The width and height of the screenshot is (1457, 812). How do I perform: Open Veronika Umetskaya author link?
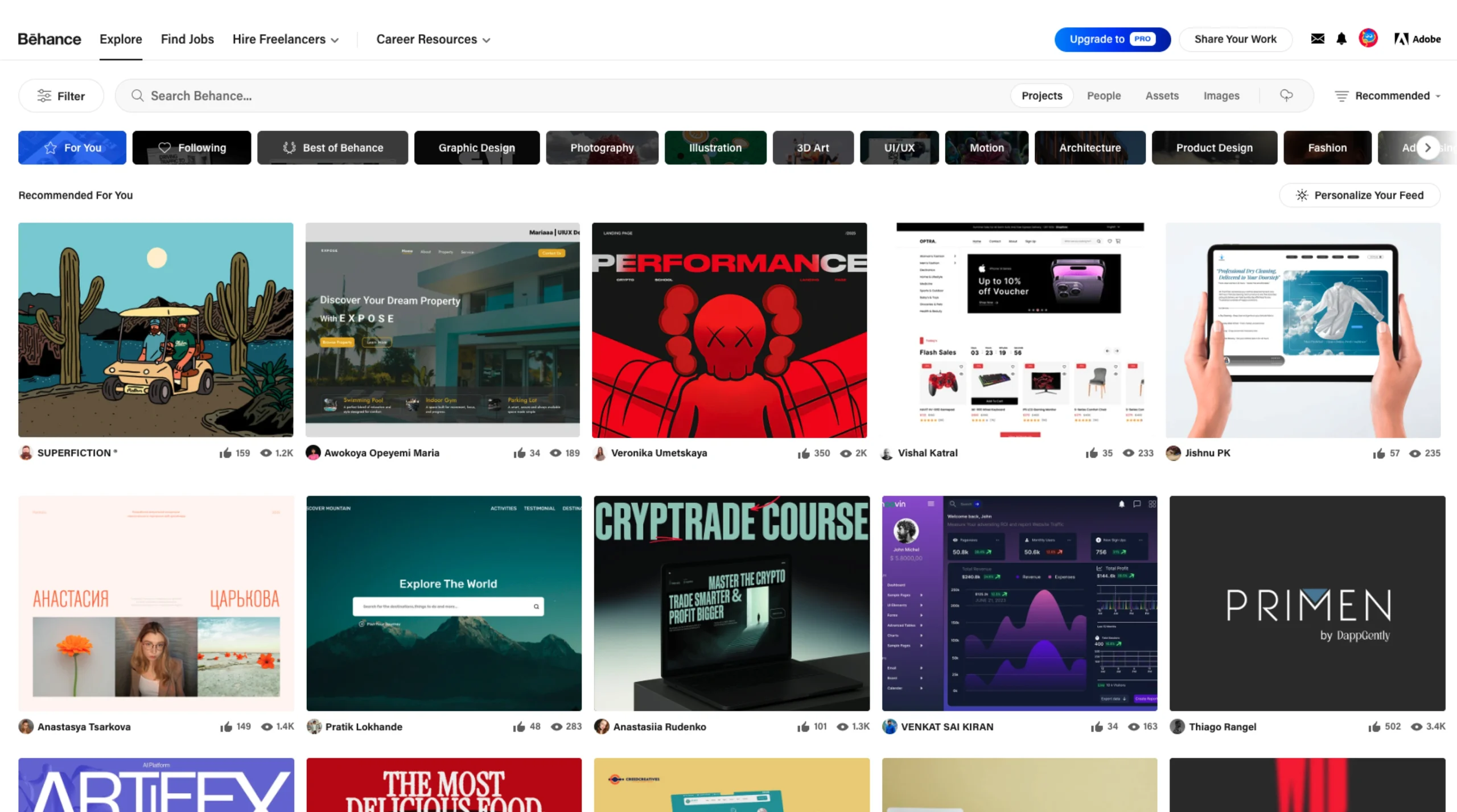[x=659, y=453]
